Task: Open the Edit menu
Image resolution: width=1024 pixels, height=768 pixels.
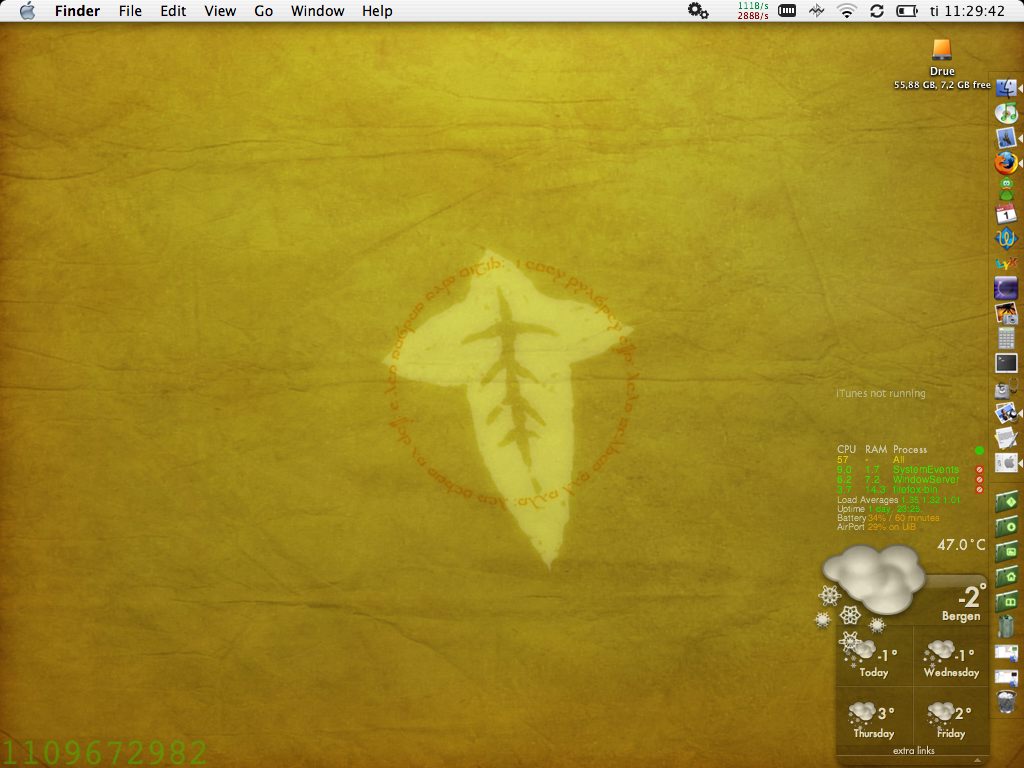Action: pos(173,11)
